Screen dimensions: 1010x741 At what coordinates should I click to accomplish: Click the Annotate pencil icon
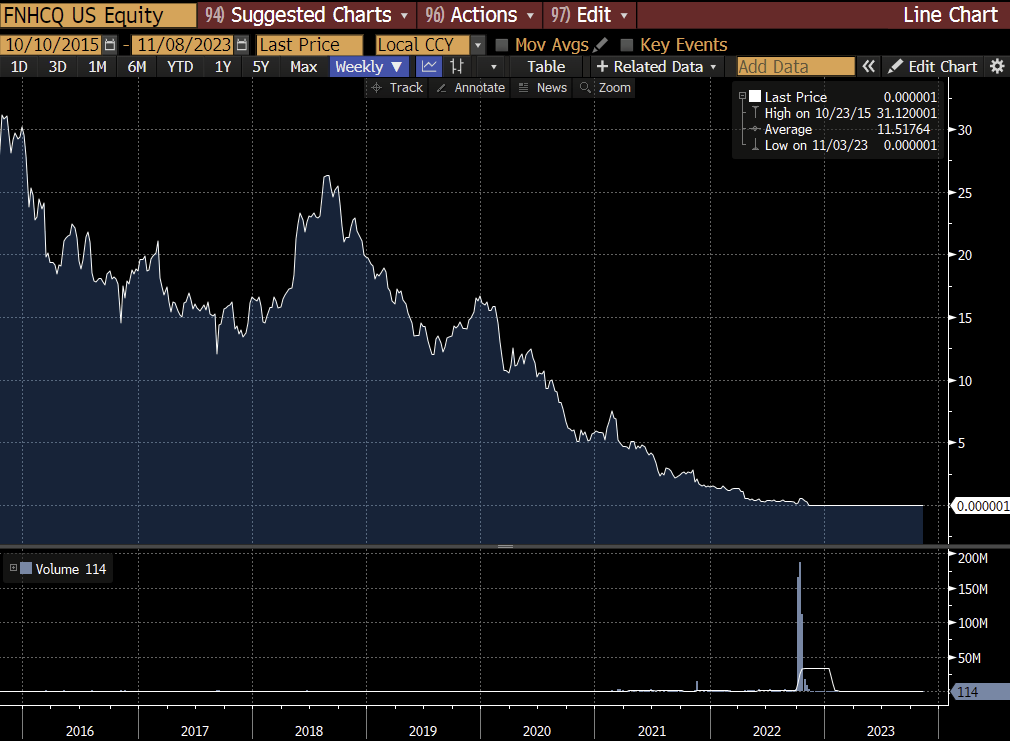click(441, 88)
